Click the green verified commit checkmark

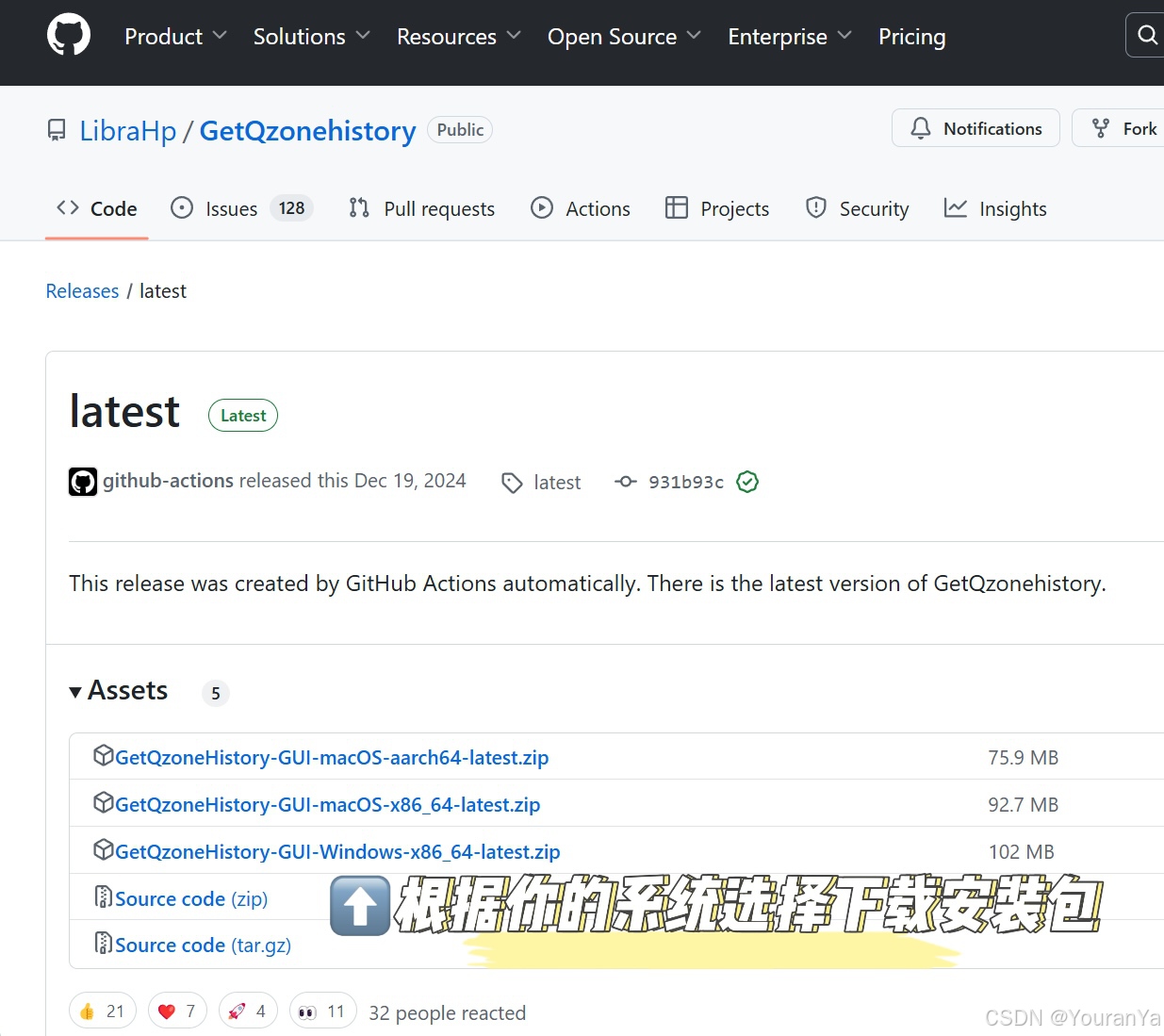[x=747, y=482]
